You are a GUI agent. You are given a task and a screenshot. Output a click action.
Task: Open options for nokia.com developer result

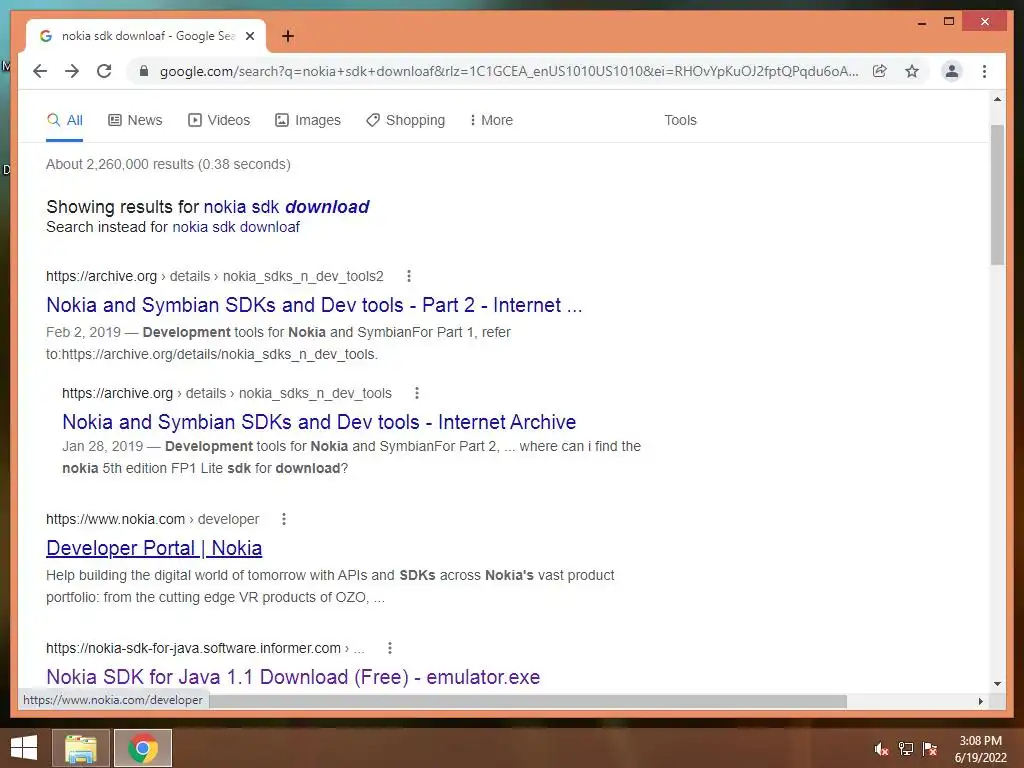(x=283, y=519)
